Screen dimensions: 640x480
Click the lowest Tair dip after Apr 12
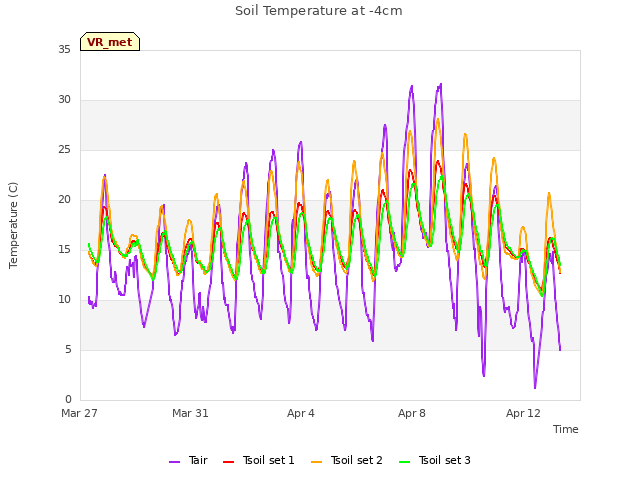pos(535,387)
